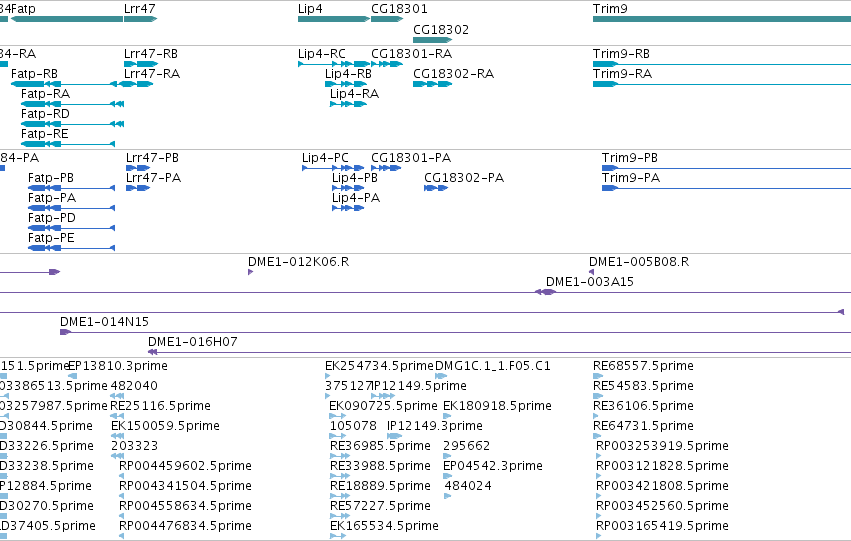
Task: Select the Fatp-RE transcript
Action: pyautogui.click(x=68, y=144)
